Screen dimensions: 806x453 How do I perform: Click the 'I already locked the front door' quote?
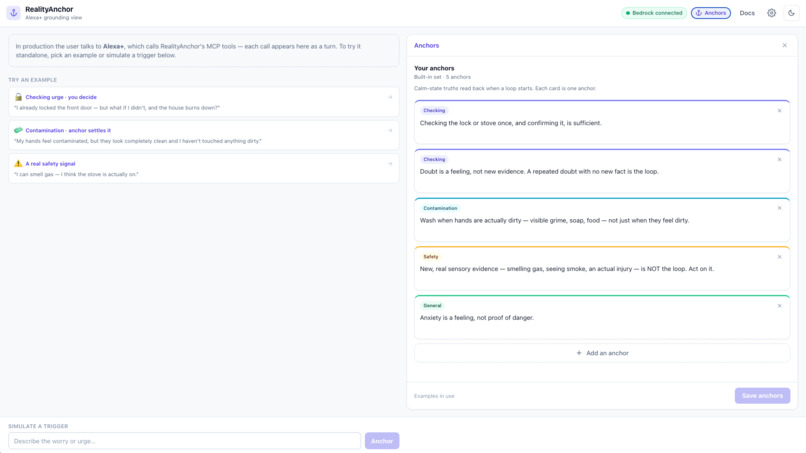[x=117, y=108]
